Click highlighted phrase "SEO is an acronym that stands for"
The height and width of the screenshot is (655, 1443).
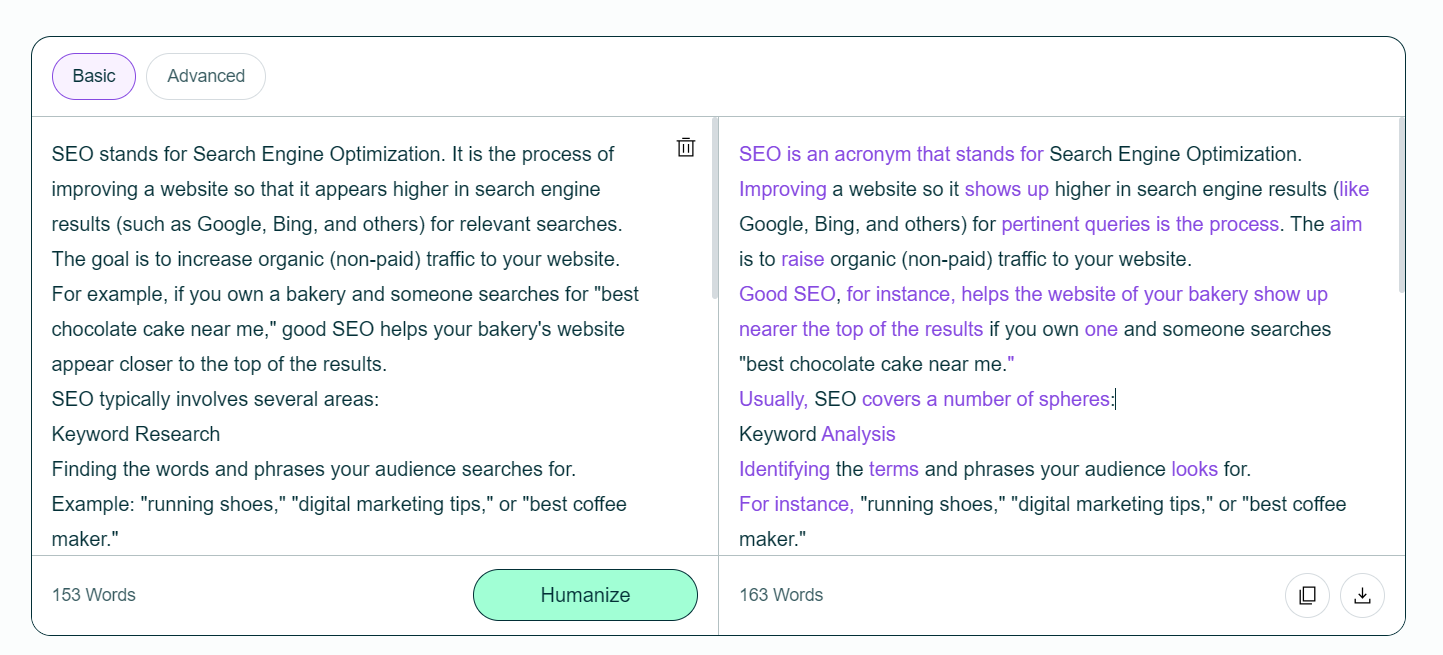click(891, 155)
